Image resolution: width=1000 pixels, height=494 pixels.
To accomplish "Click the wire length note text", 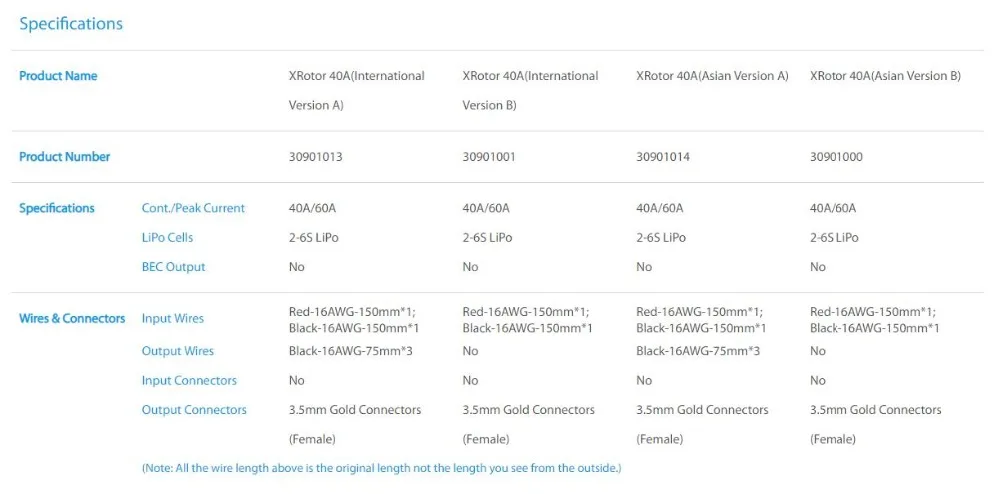I will click(381, 469).
